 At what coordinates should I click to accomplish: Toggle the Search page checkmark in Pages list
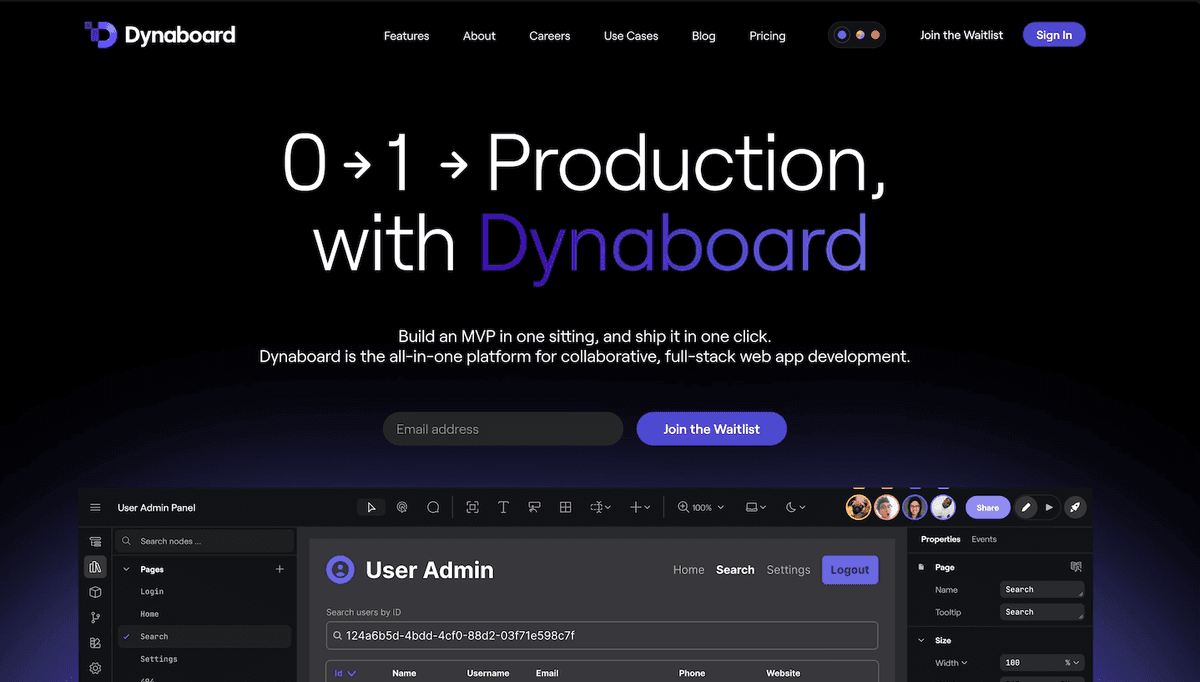pyautogui.click(x=126, y=636)
